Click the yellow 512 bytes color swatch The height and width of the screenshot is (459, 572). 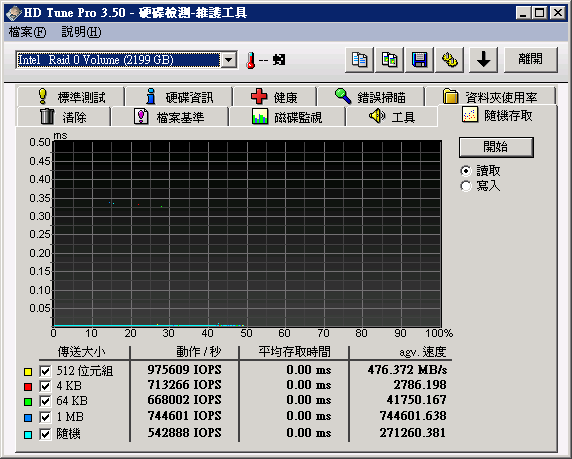[x=28, y=372]
